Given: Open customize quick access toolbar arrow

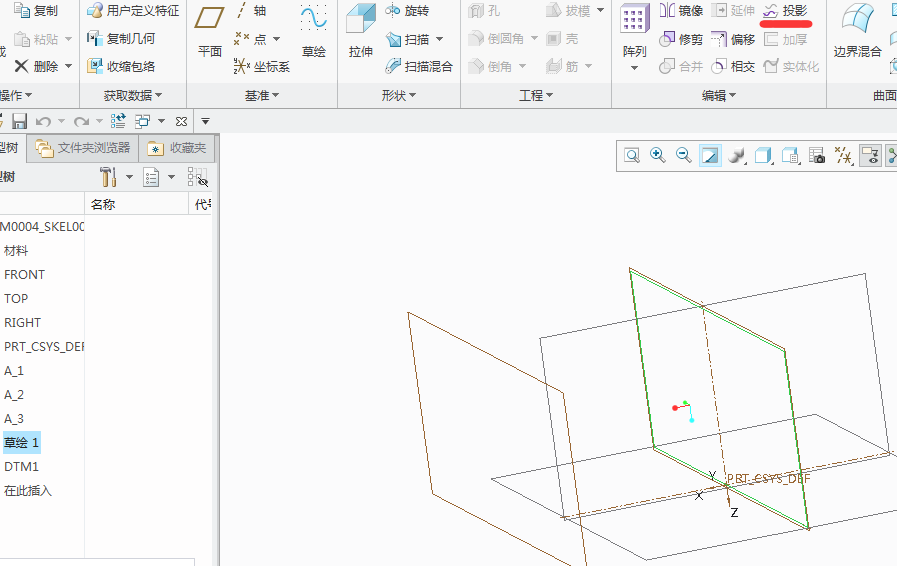Looking at the screenshot, I should coord(205,121).
